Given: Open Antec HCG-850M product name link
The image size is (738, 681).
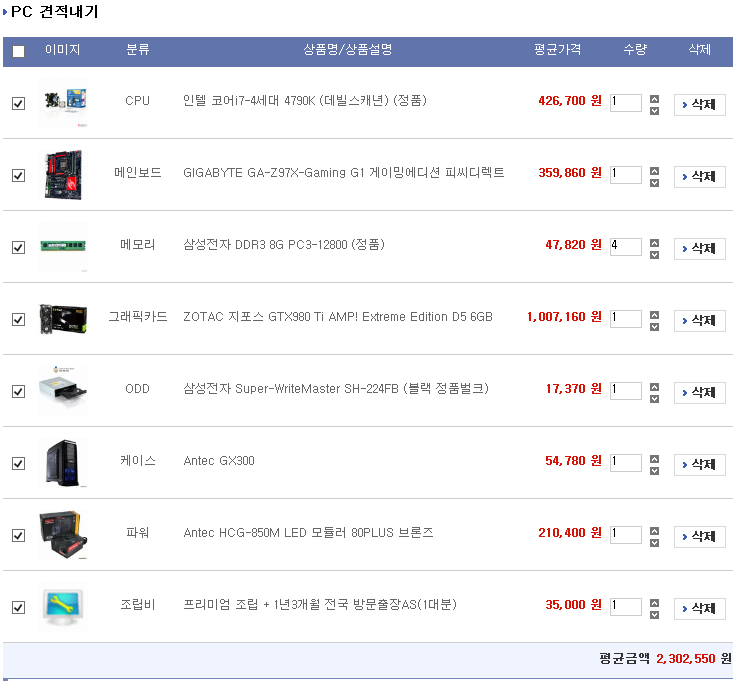Looking at the screenshot, I should coord(308,533).
